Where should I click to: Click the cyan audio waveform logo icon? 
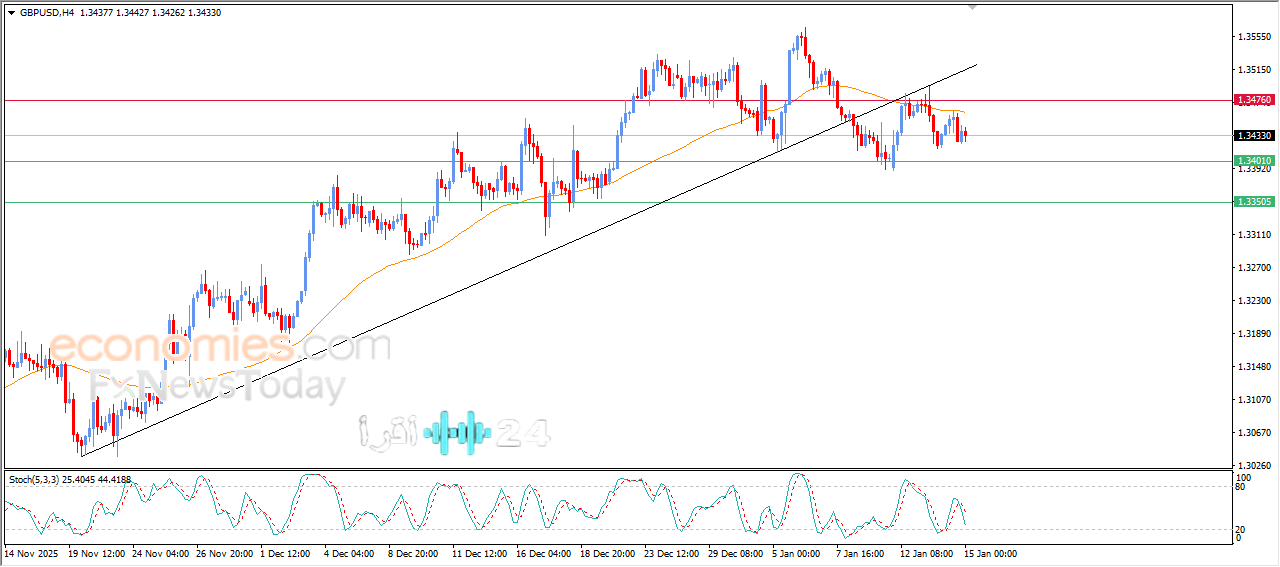(x=458, y=432)
